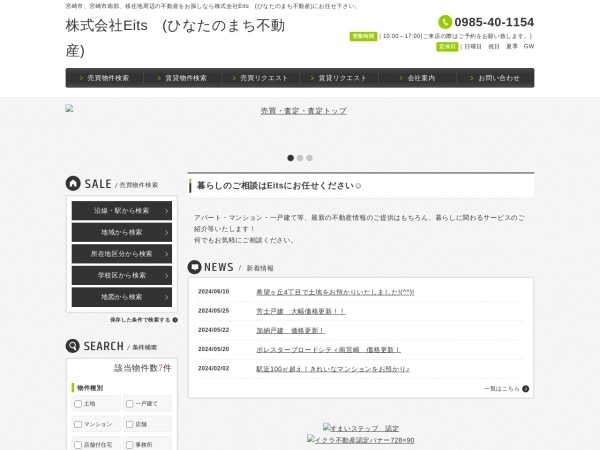This screenshot has width=600, height=450.
Task: Open the 売買・査定・査定トップ link
Action: tap(304, 111)
